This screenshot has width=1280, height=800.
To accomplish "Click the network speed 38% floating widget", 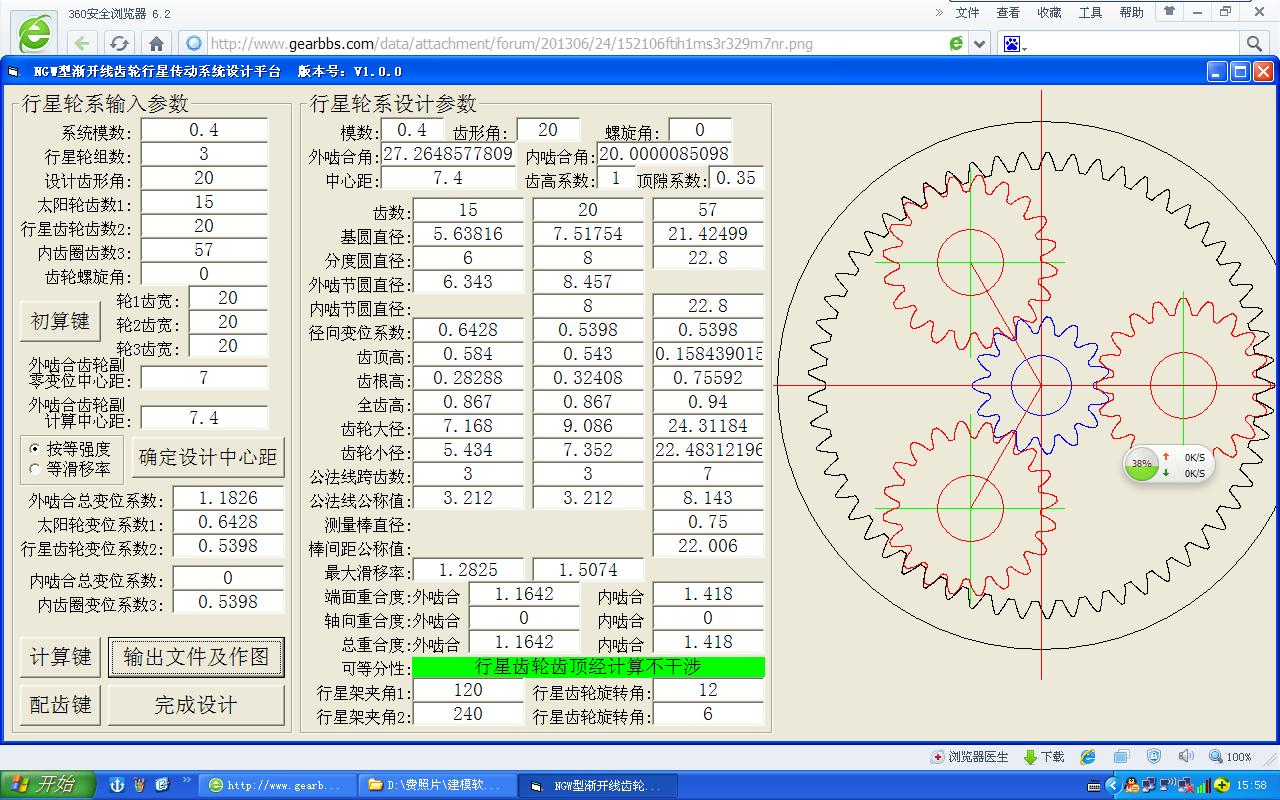I will tap(1168, 464).
